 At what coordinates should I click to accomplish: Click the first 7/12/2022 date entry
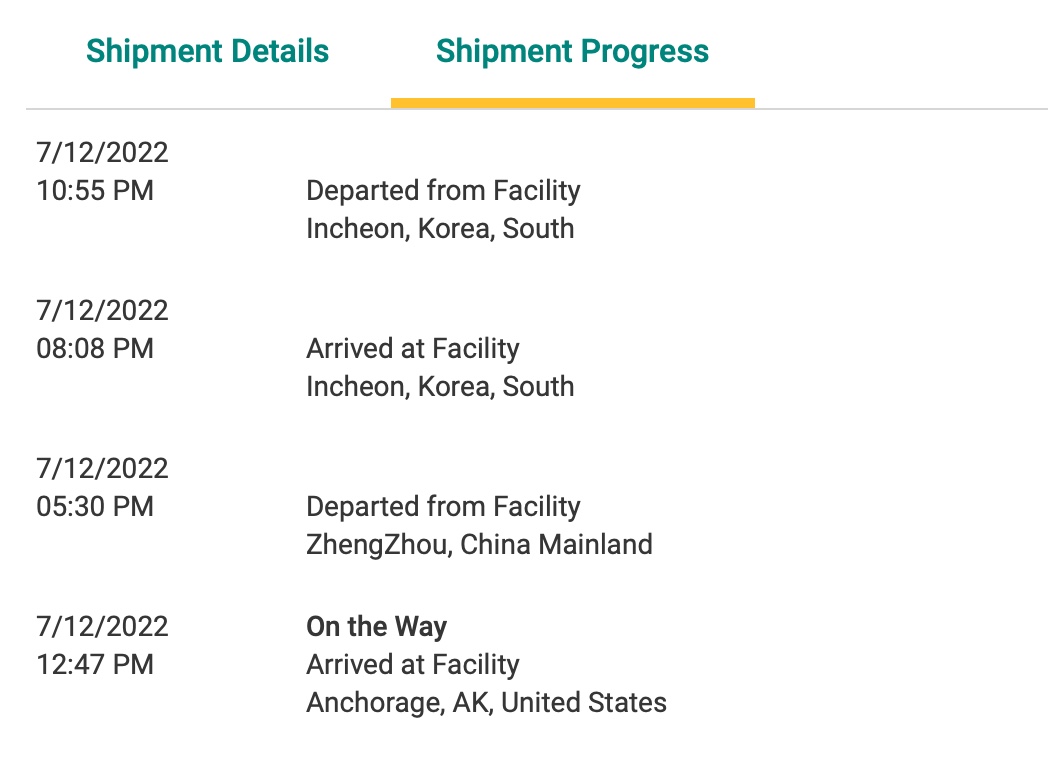pos(102,152)
